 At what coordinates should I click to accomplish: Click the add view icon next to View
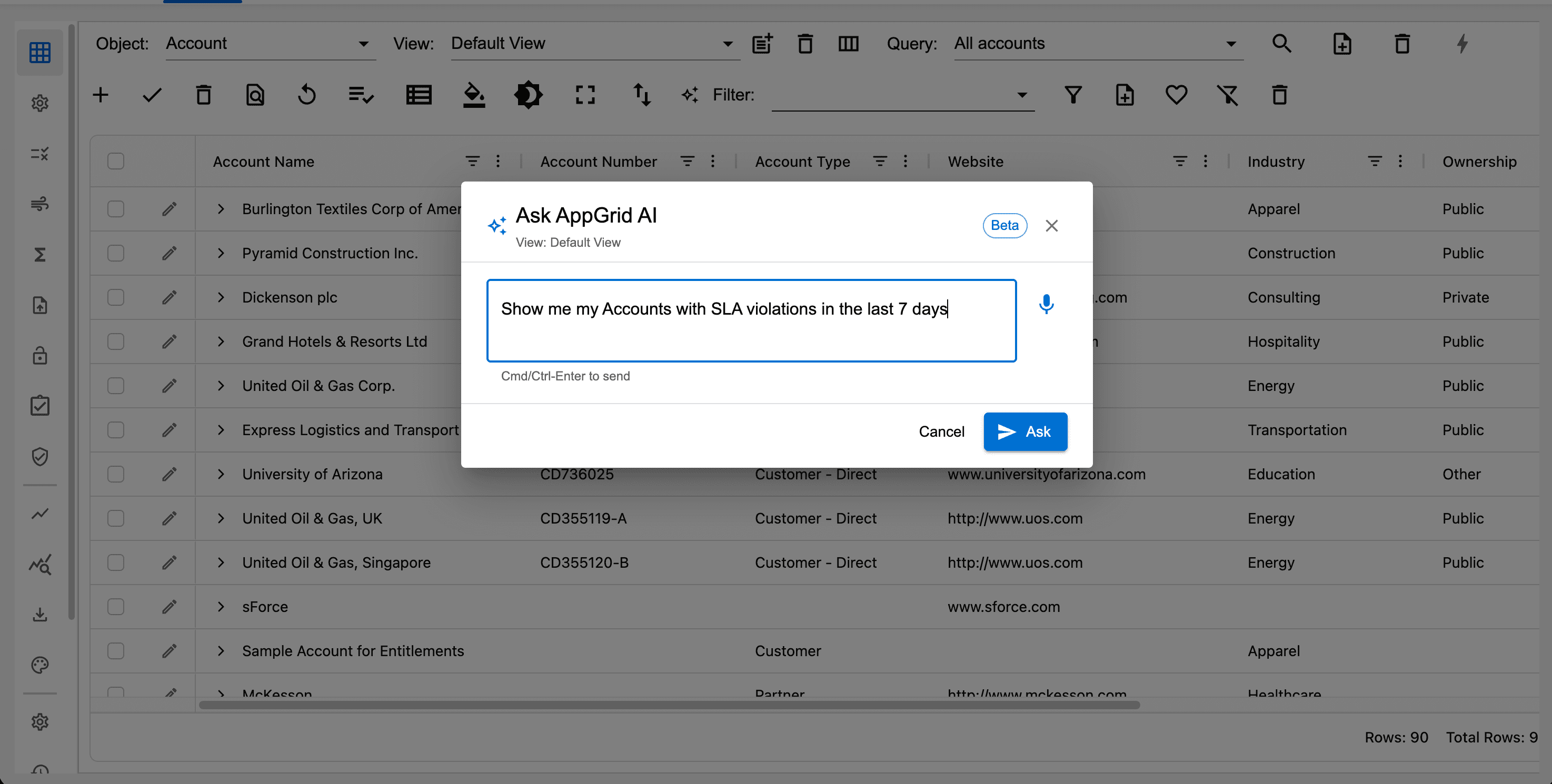pos(762,43)
